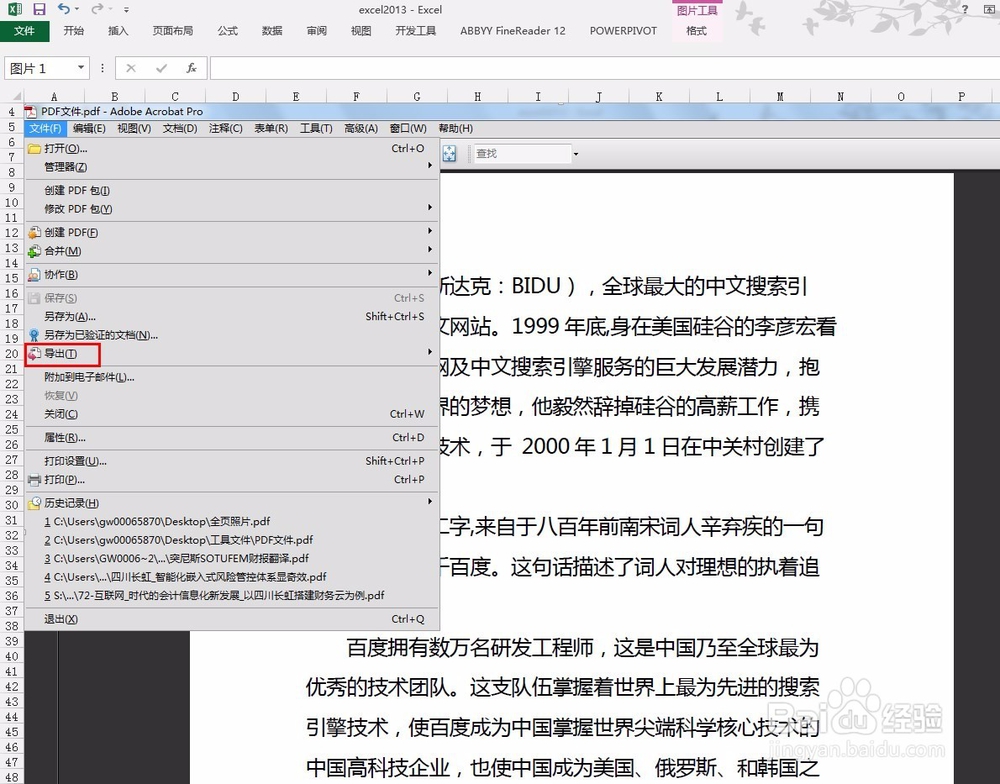Choose 另存为已验证的文档(N)... entry
This screenshot has width=1000, height=784.
click(x=232, y=336)
